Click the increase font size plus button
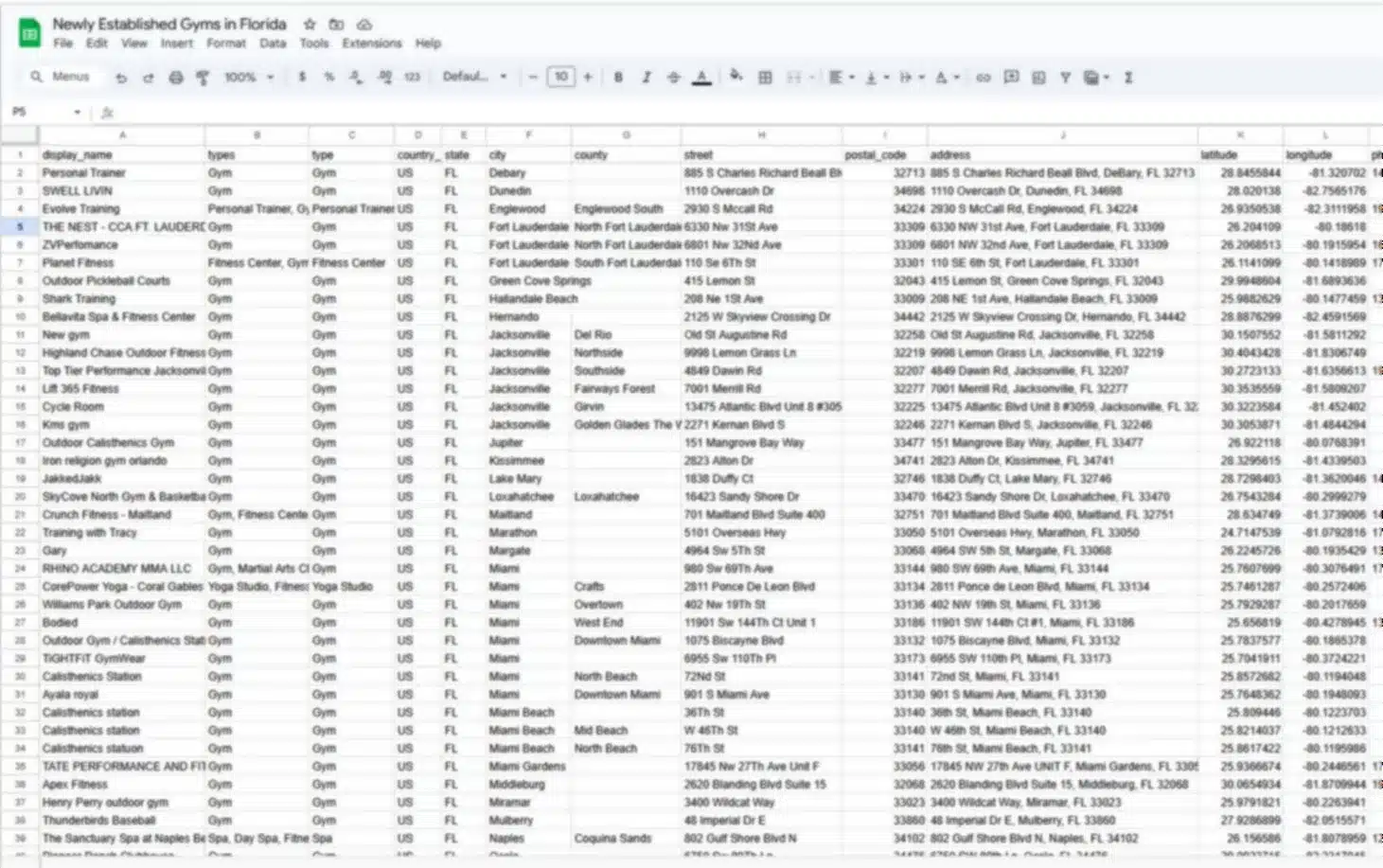This screenshot has width=1383, height=868. click(588, 78)
